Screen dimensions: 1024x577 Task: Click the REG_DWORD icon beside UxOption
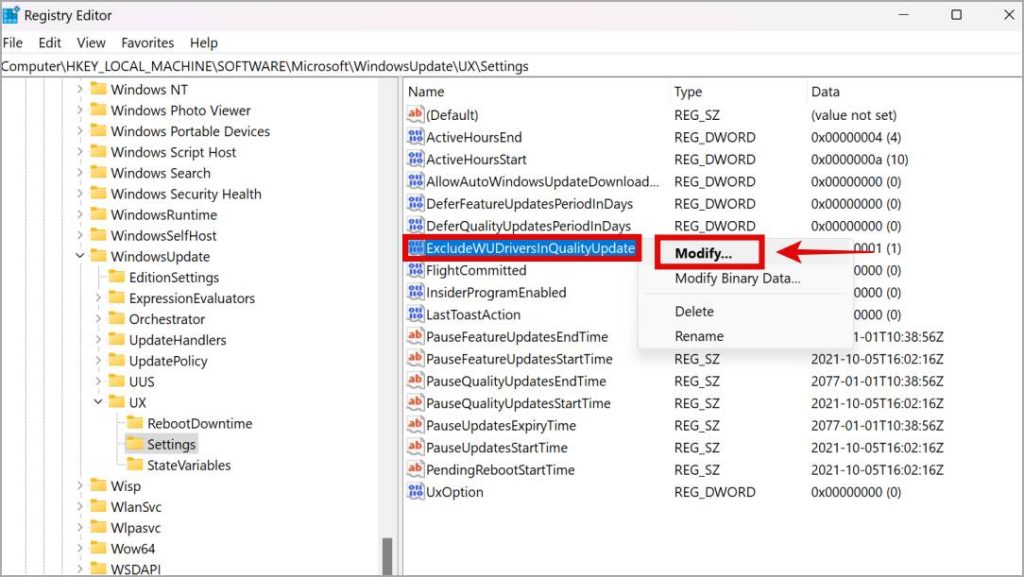click(414, 492)
